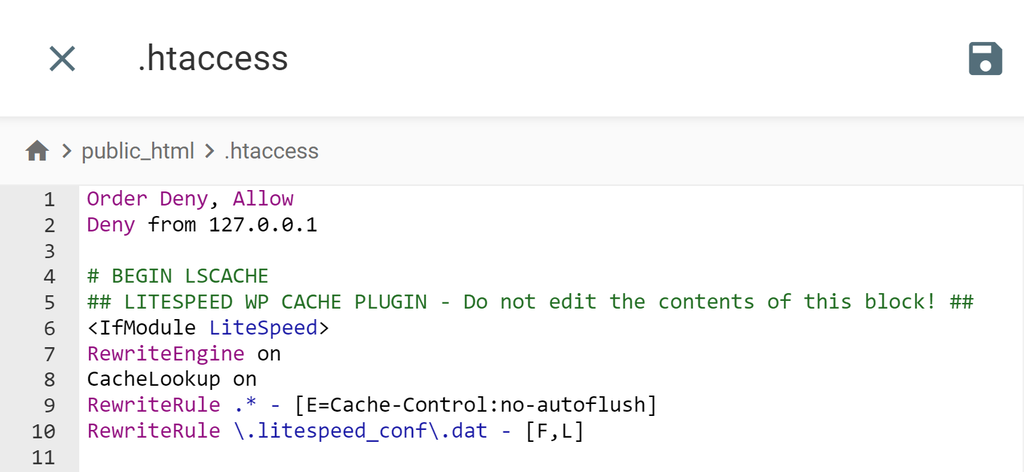Place the cursor on the empty line 3
1024x472 pixels.
[300, 250]
